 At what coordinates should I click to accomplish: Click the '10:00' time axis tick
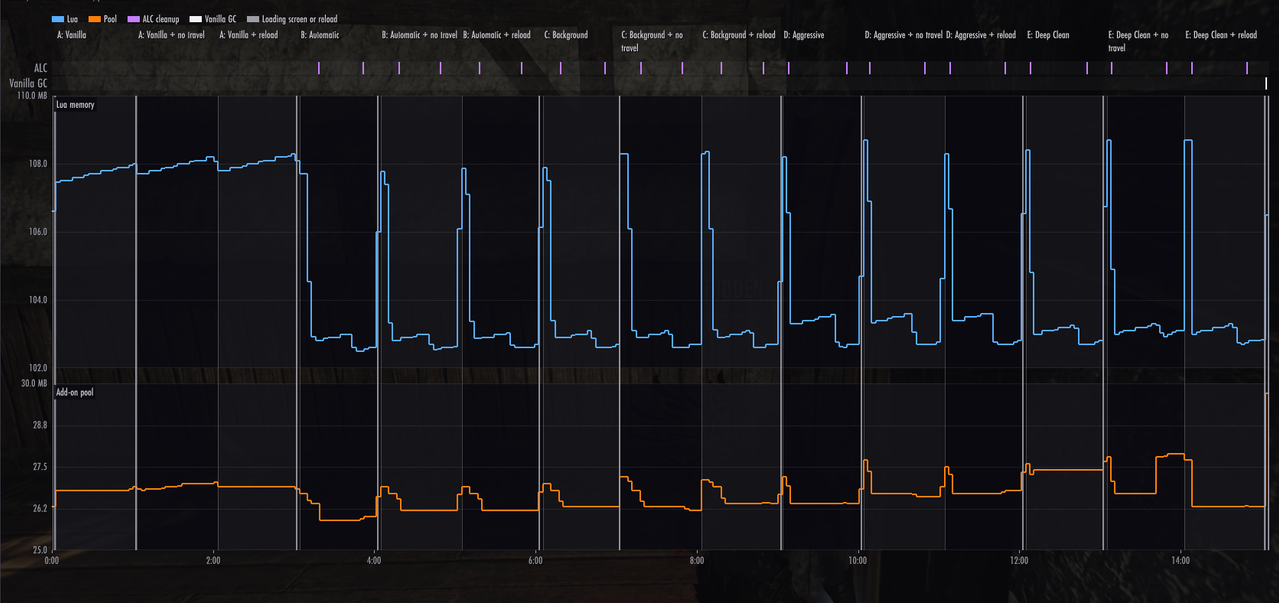857,560
